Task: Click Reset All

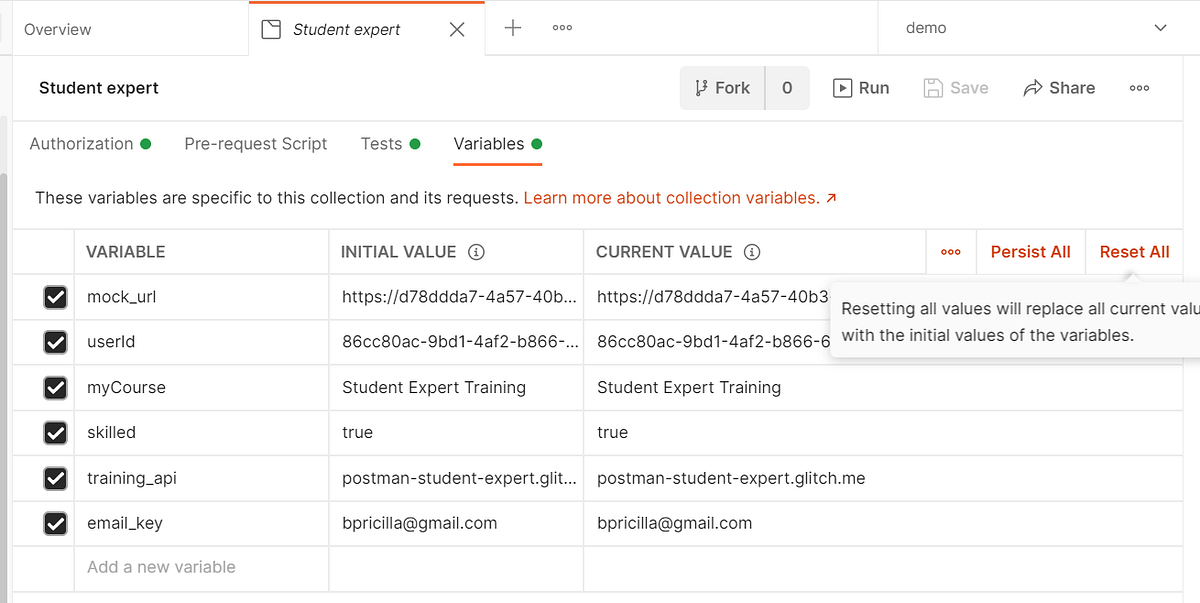Action: tap(1134, 252)
